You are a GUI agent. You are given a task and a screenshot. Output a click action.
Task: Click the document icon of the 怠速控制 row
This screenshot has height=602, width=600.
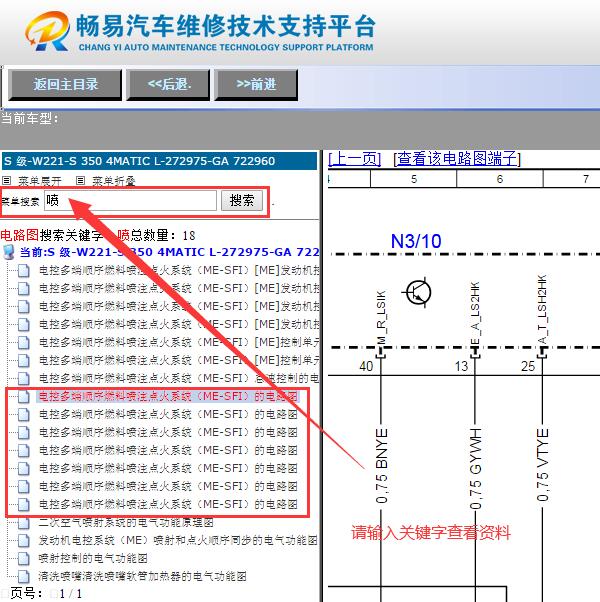pyautogui.click(x=23, y=379)
